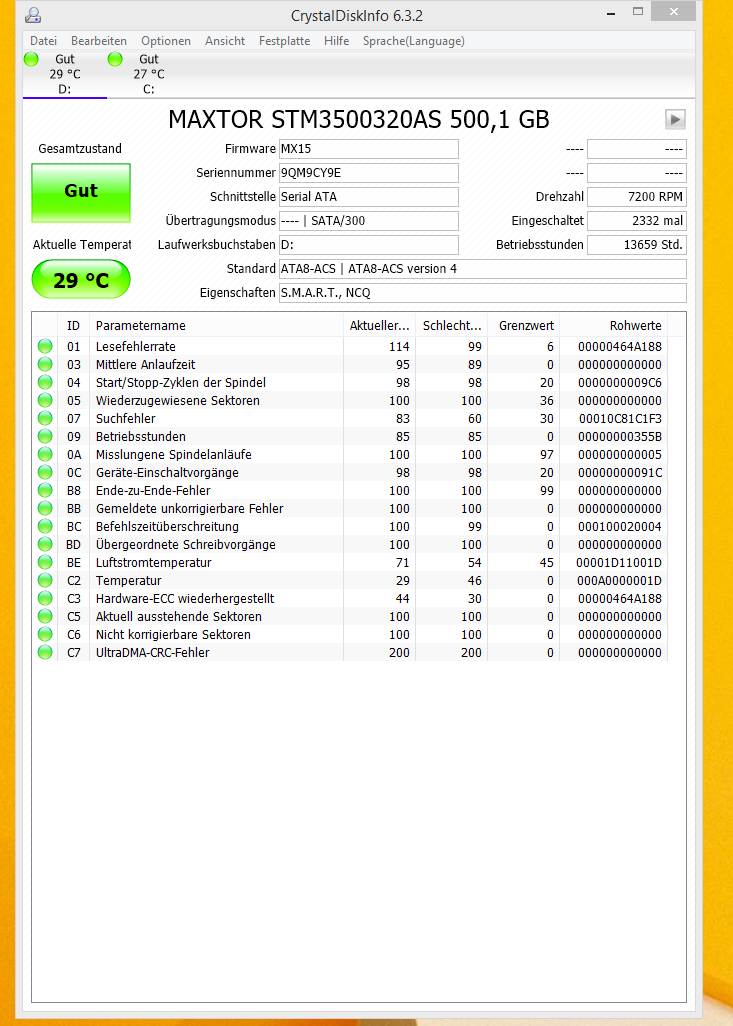This screenshot has width=733, height=1026.
Task: Click the status dot for Misslungene Spindelanläufe
Action: tap(45, 454)
